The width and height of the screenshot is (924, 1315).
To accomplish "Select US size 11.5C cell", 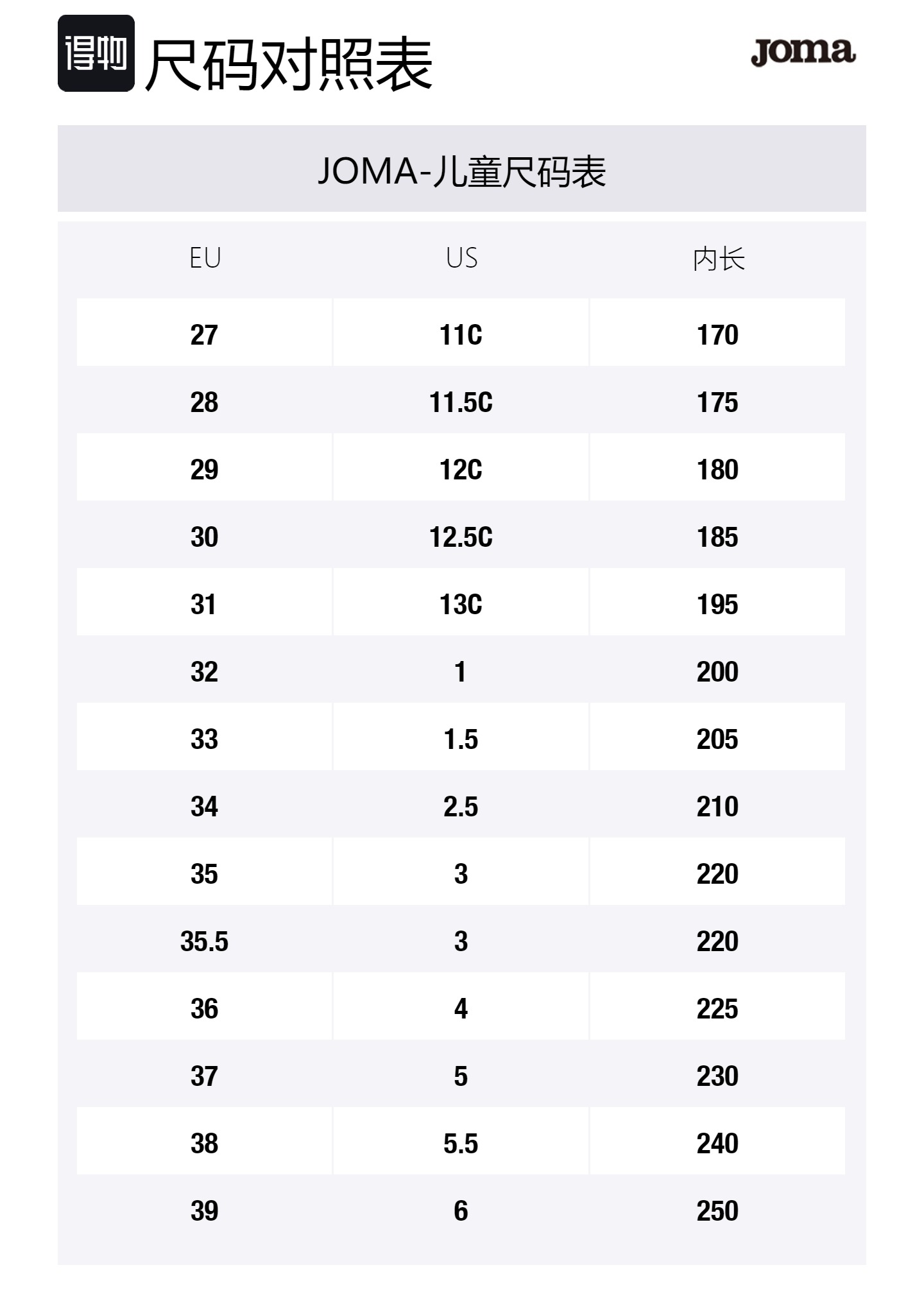I will pyautogui.click(x=461, y=402).
